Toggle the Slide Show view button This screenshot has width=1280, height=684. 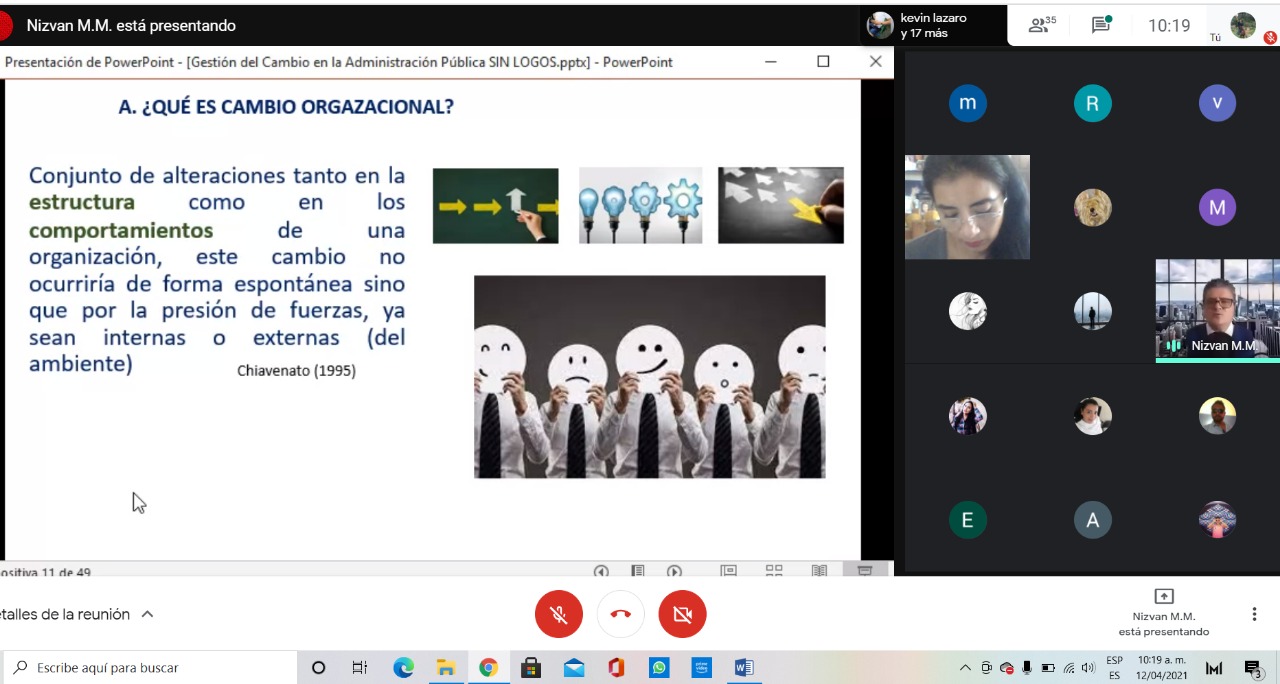865,571
